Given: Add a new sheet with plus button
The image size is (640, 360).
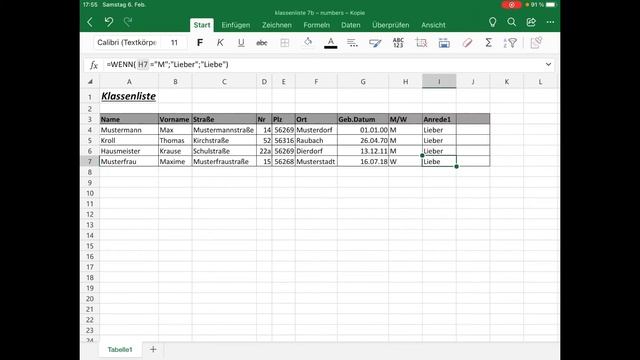Looking at the screenshot, I should click(x=153, y=349).
